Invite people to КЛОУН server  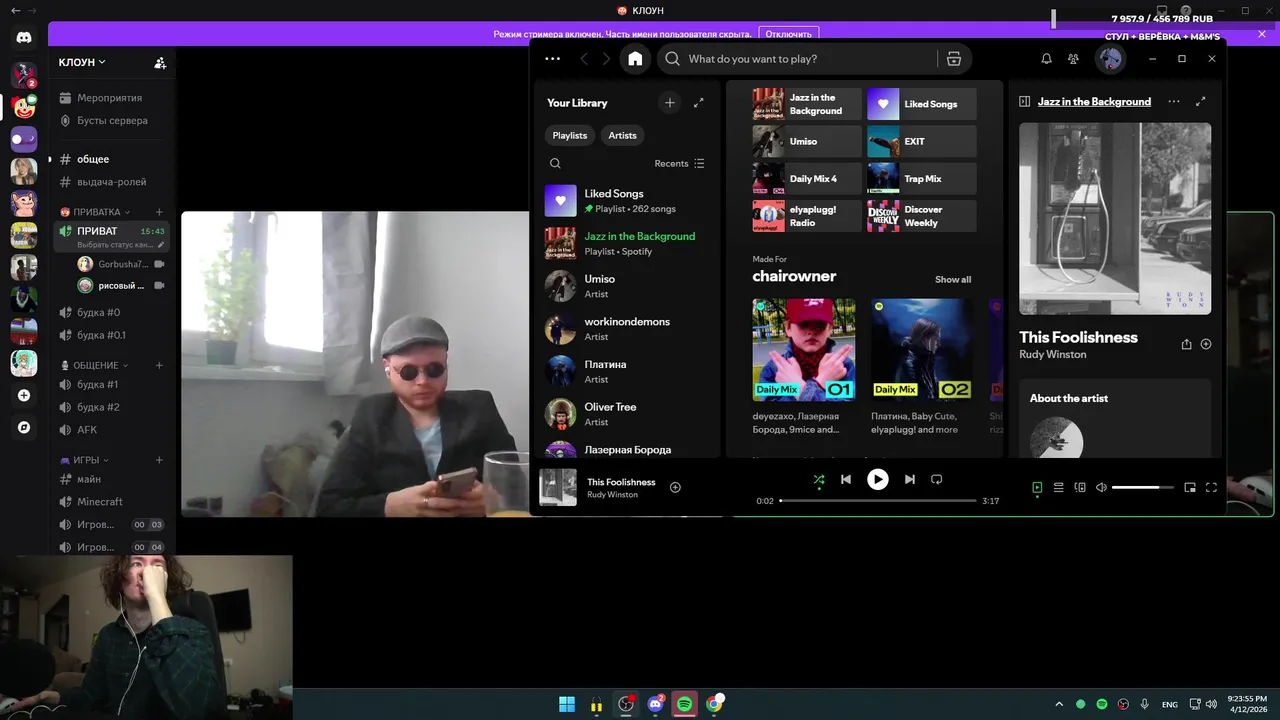click(x=160, y=62)
